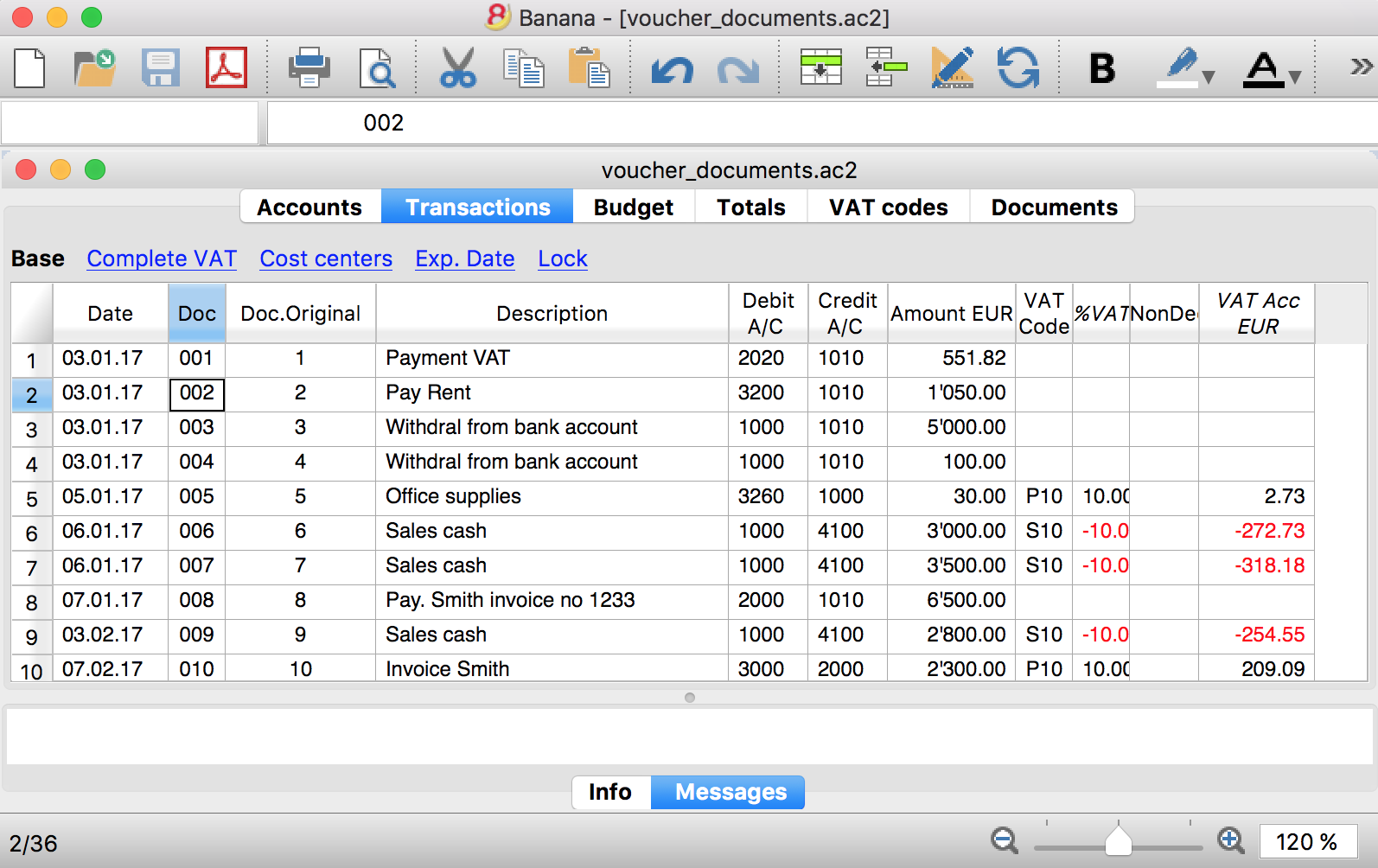Check accounting with pencil ruler icon
1378x868 pixels.
pos(952,68)
